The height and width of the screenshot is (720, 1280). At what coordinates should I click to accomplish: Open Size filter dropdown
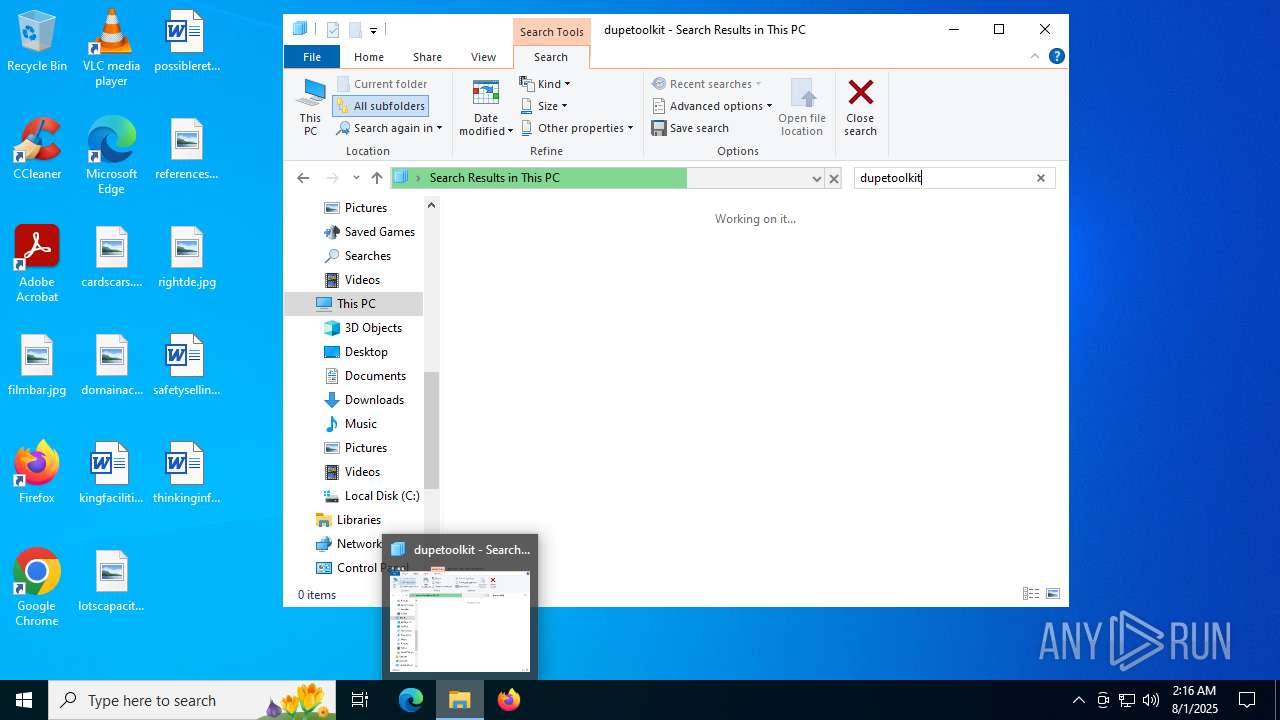pyautogui.click(x=544, y=106)
